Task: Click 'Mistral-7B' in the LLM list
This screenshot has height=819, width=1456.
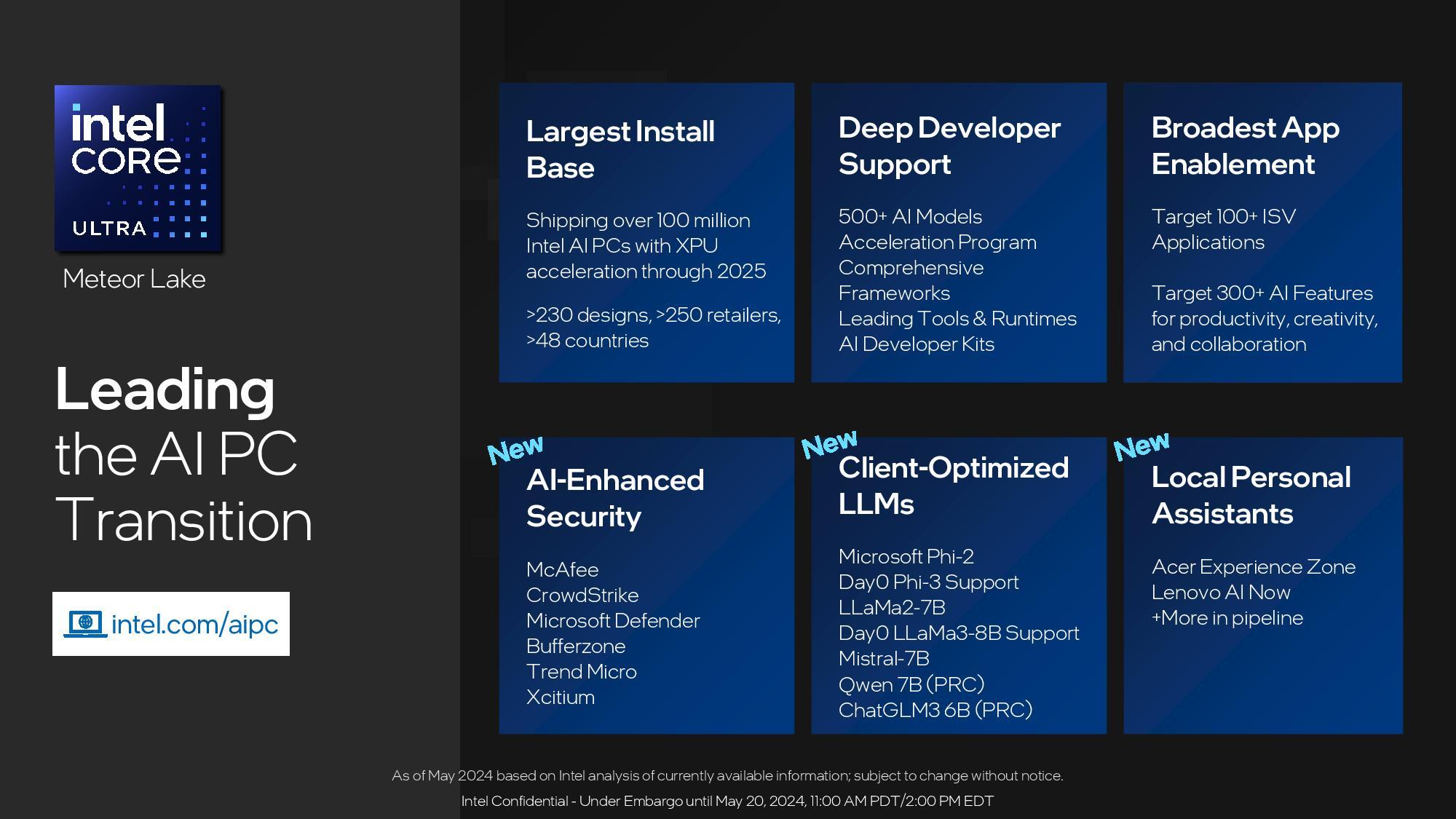Action: [x=884, y=659]
